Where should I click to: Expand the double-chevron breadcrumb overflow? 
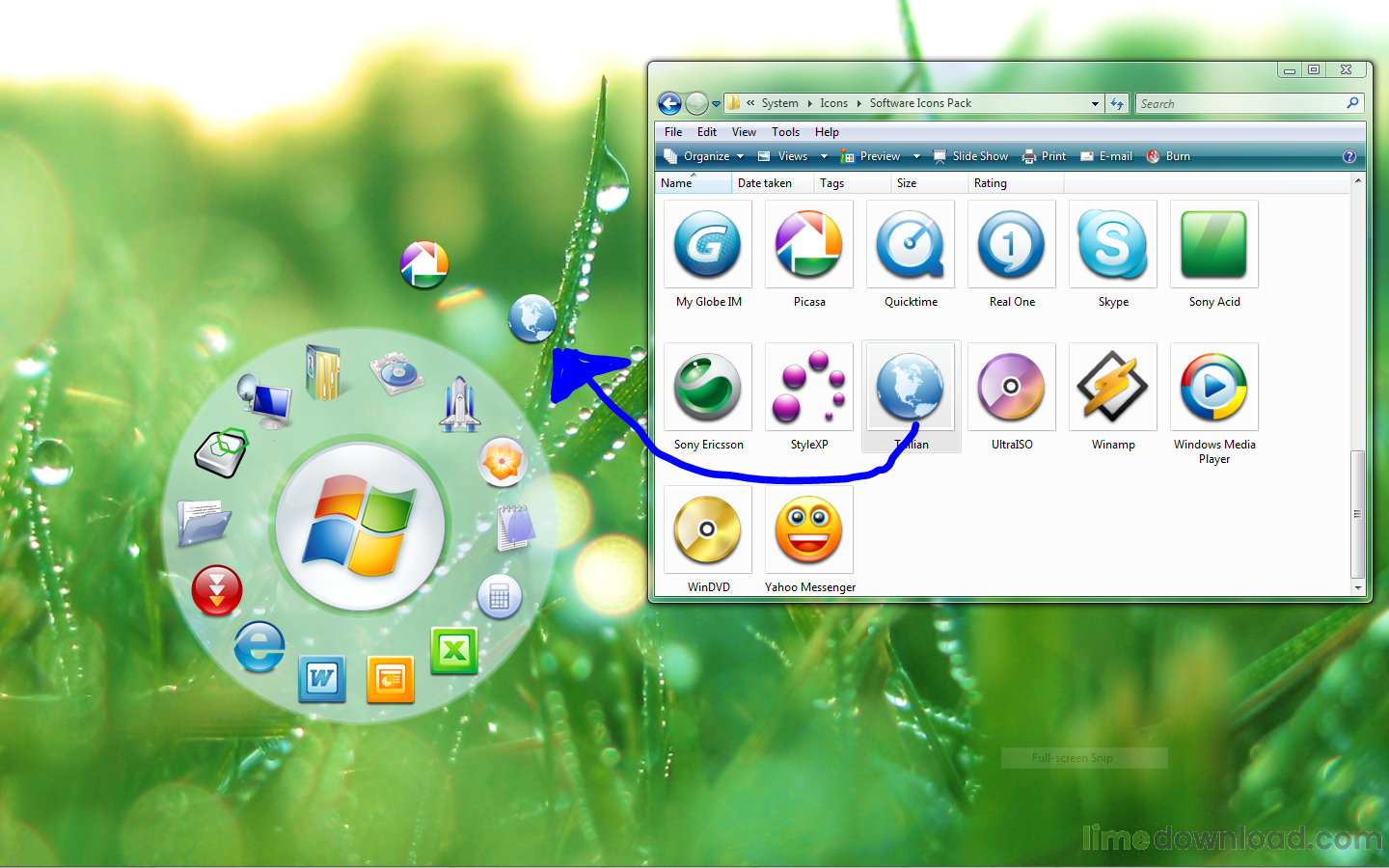coord(750,102)
